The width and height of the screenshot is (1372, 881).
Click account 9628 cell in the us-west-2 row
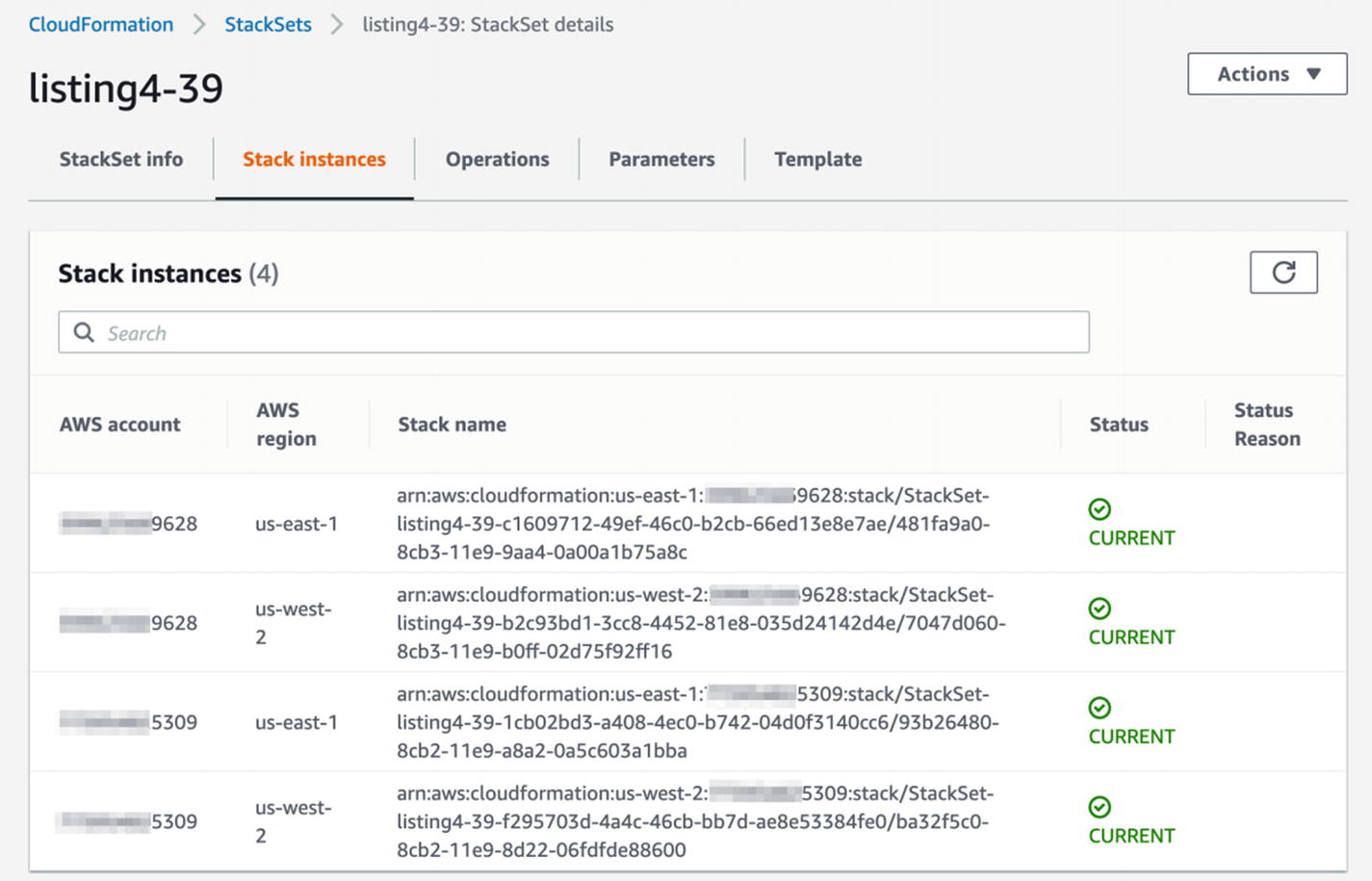[x=128, y=623]
